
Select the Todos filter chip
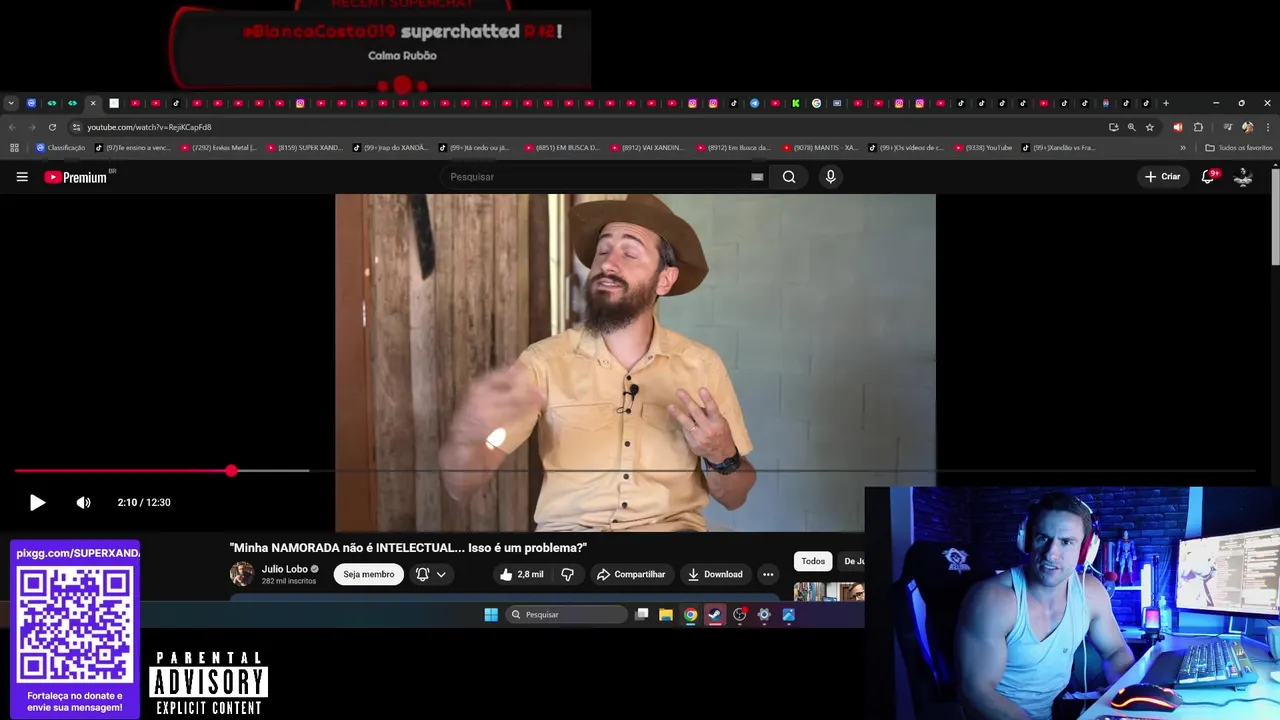[x=813, y=561]
